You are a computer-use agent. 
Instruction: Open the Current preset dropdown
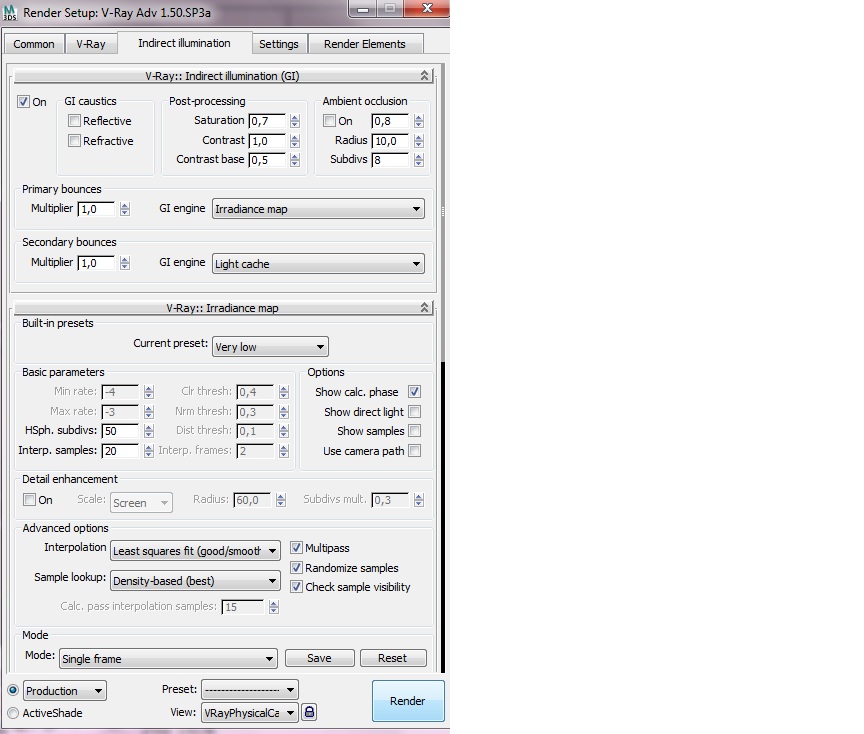(x=270, y=347)
